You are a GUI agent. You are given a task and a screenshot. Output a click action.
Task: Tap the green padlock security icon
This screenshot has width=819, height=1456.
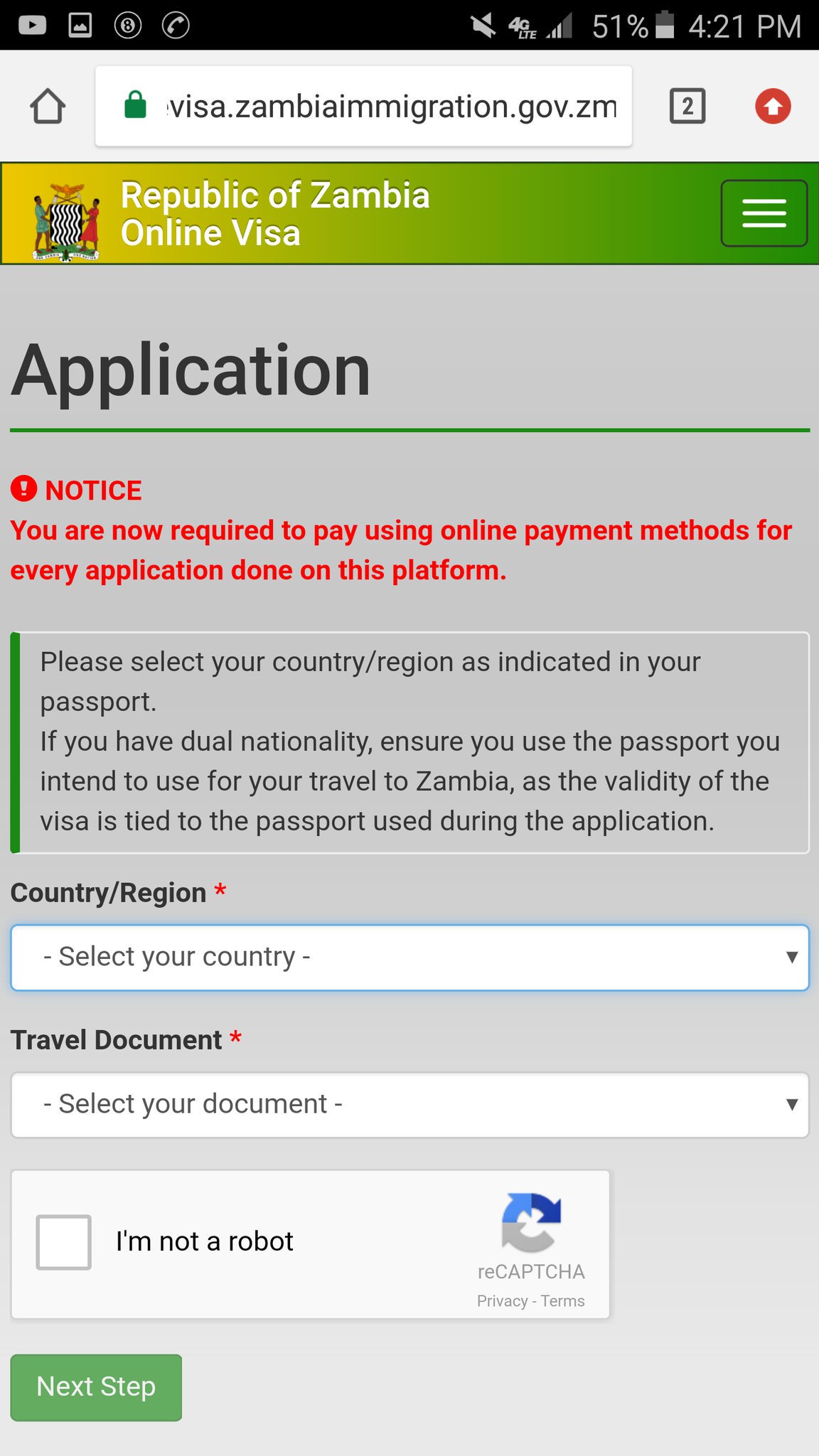[135, 105]
